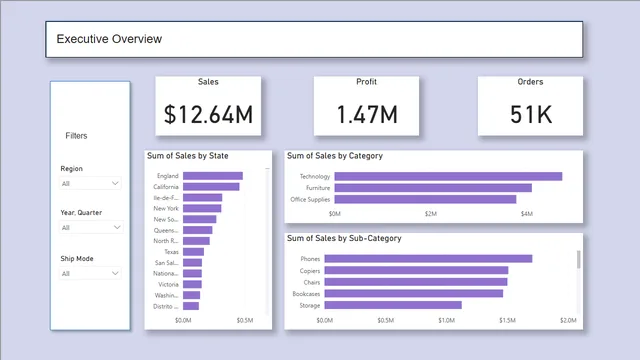Click the Distrito bar in Sales by State
The height and width of the screenshot is (360, 640).
coord(191,306)
